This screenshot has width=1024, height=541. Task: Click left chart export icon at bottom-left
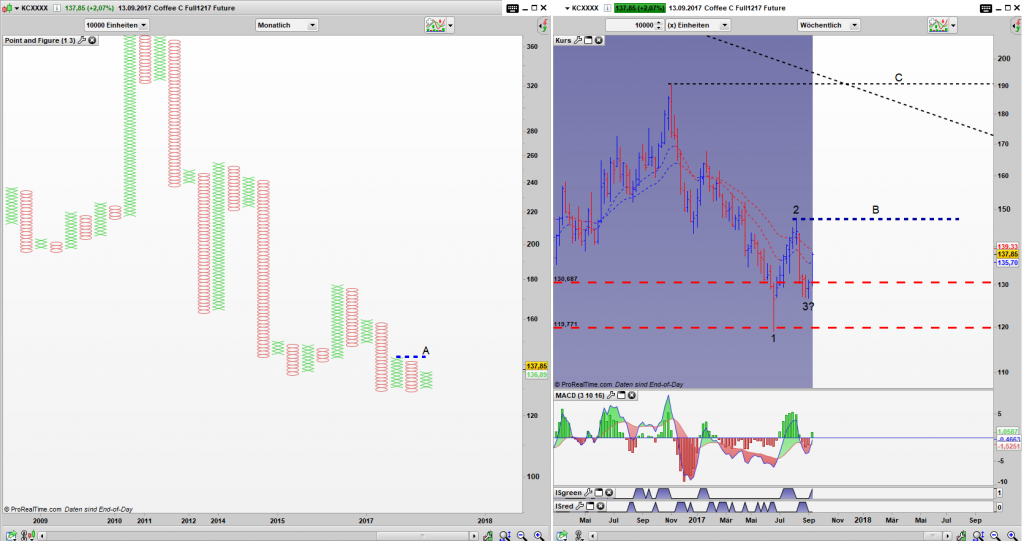click(11, 536)
